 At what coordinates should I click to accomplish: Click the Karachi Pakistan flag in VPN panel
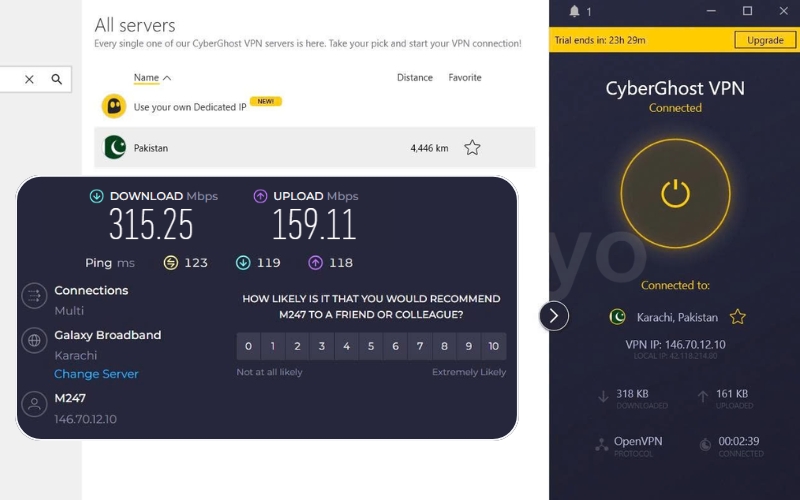point(618,317)
